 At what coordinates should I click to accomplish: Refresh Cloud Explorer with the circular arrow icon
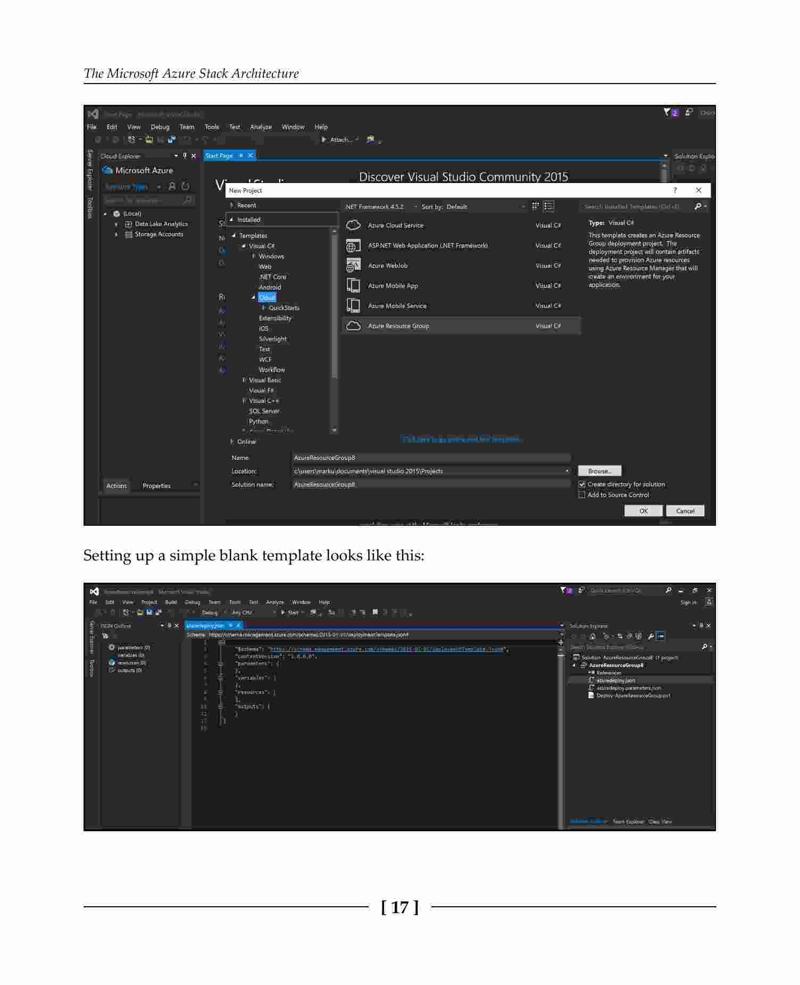pos(185,187)
